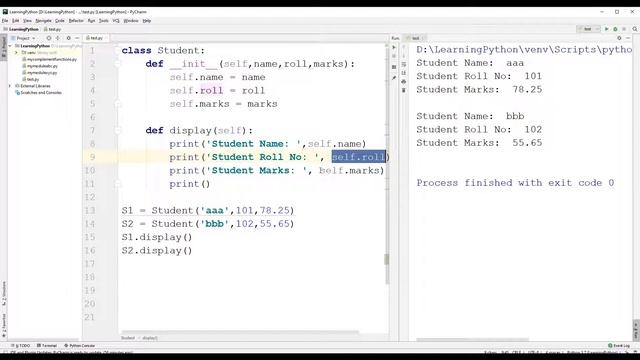Click the down arrow in Run console
This screenshot has width=640, height=360.
(x=404, y=56)
